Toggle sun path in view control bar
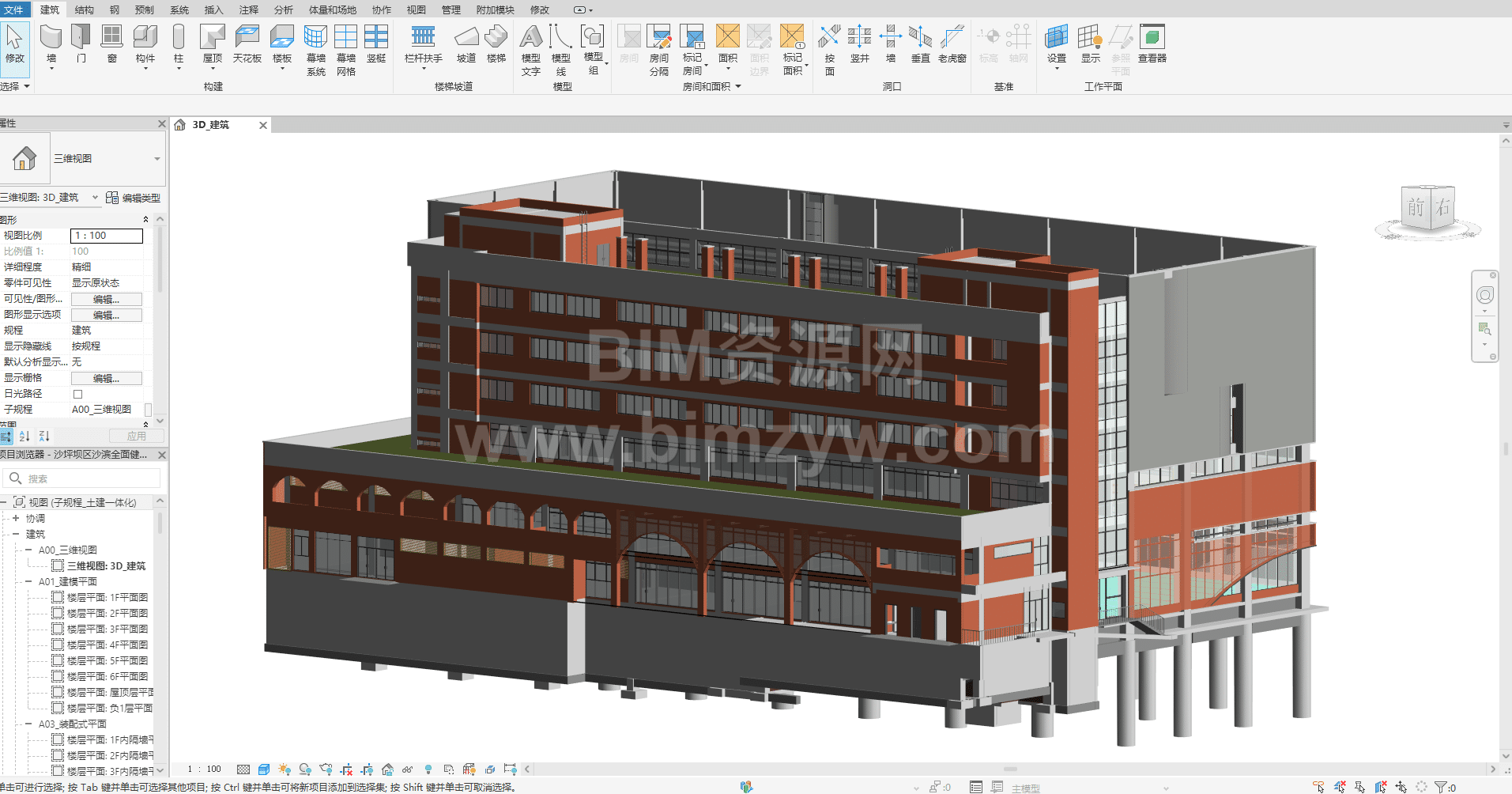Viewport: 1512px width, 794px height. pyautogui.click(x=285, y=769)
